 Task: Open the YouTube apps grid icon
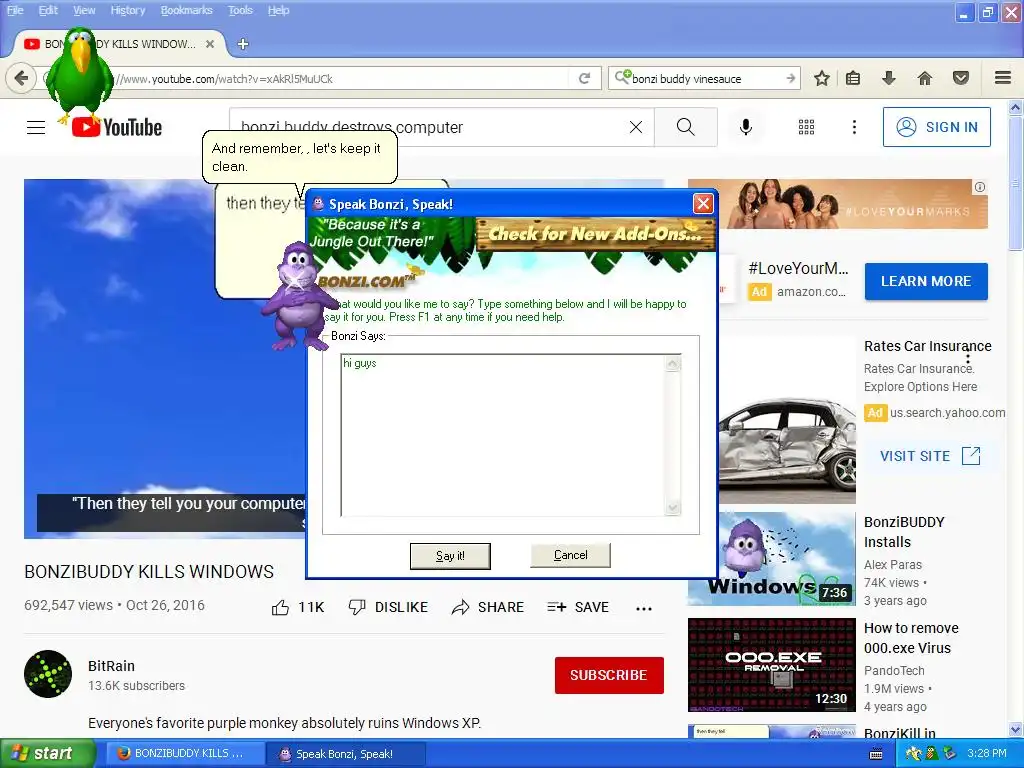(807, 127)
